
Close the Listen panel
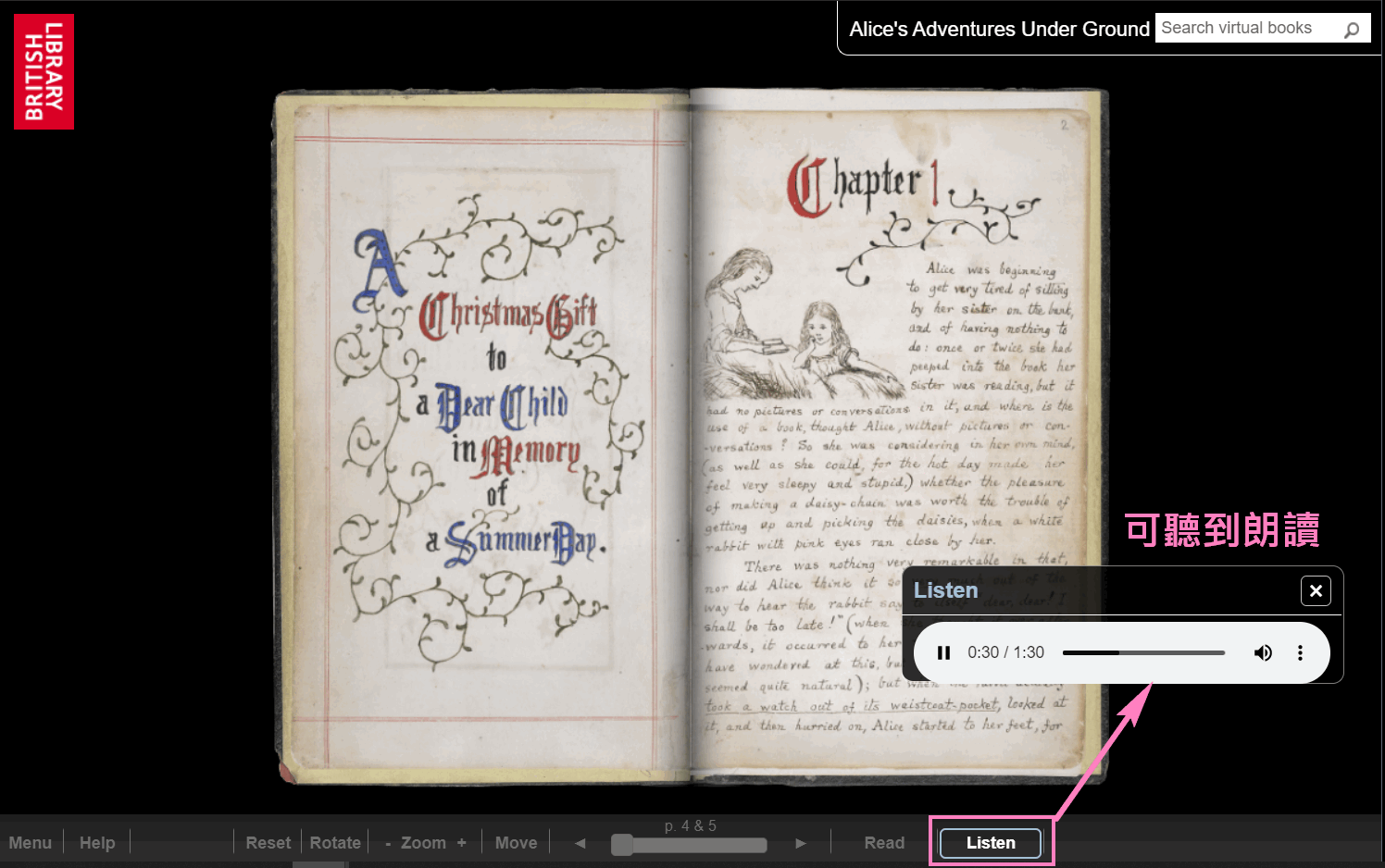pos(1316,590)
